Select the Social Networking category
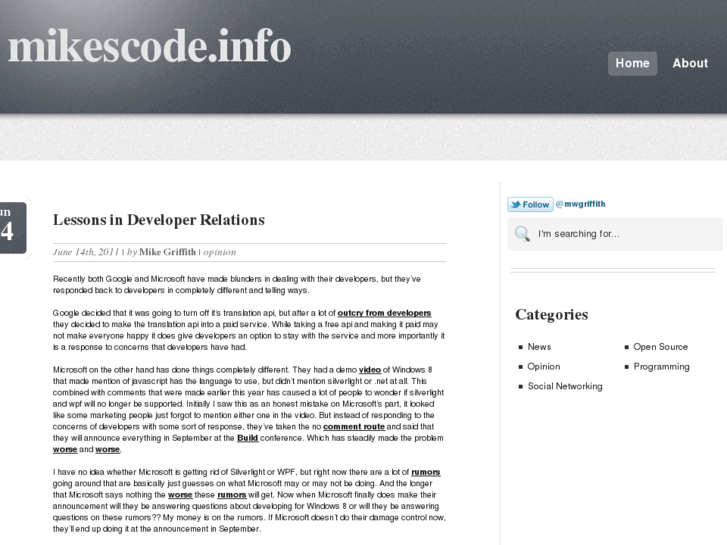Viewport: 727px width, 545px height. [565, 386]
